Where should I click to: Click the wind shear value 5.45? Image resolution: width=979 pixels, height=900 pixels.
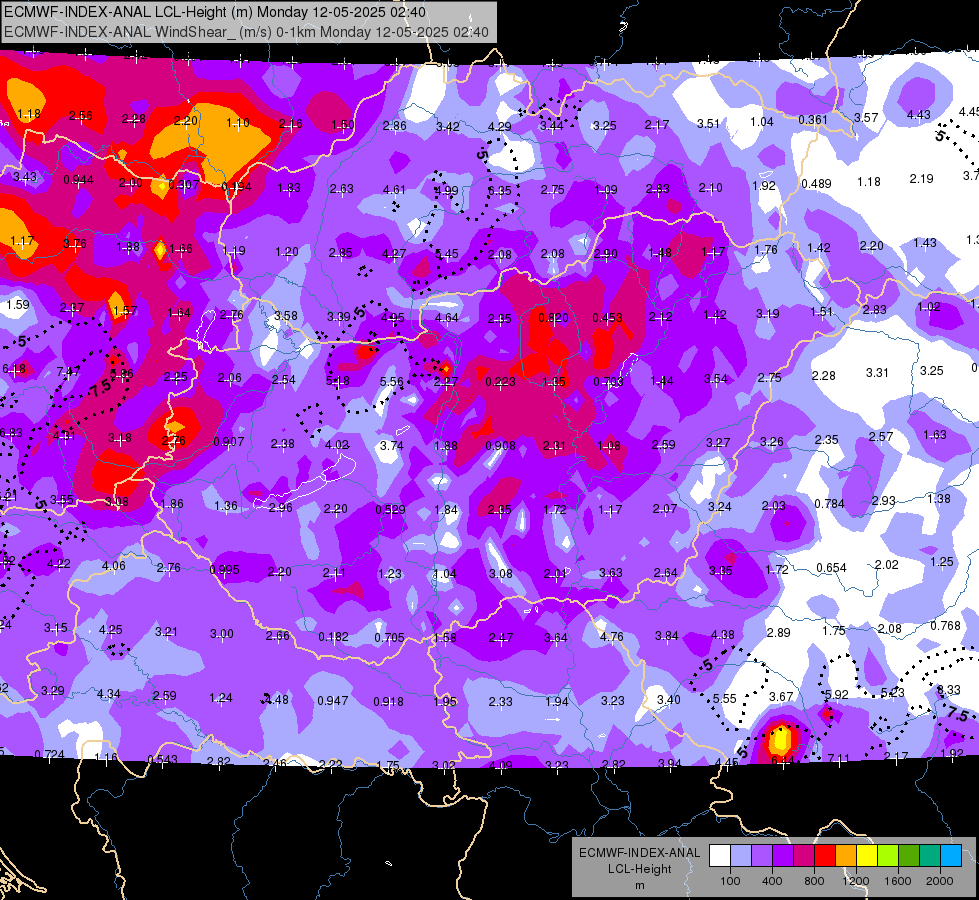(x=446, y=254)
